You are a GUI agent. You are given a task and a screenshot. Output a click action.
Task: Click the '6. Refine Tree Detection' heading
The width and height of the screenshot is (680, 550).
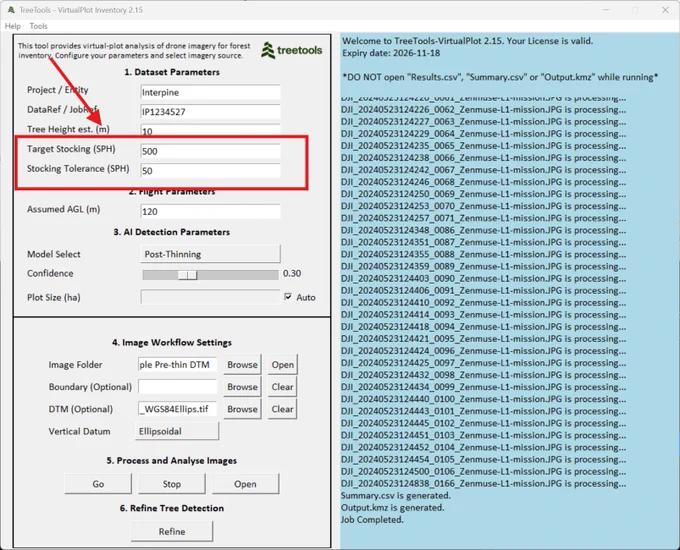point(172,508)
